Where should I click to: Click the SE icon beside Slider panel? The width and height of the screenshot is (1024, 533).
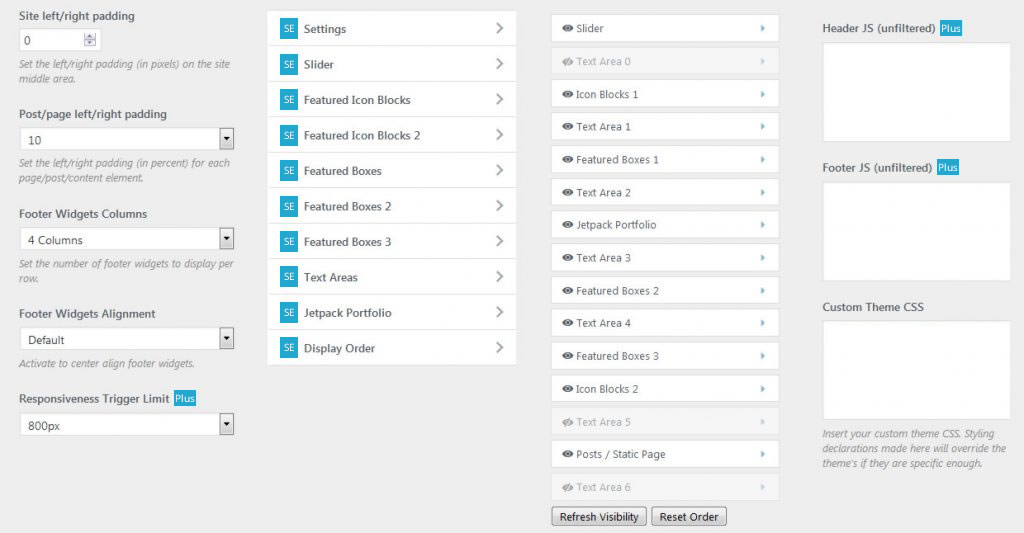289,64
